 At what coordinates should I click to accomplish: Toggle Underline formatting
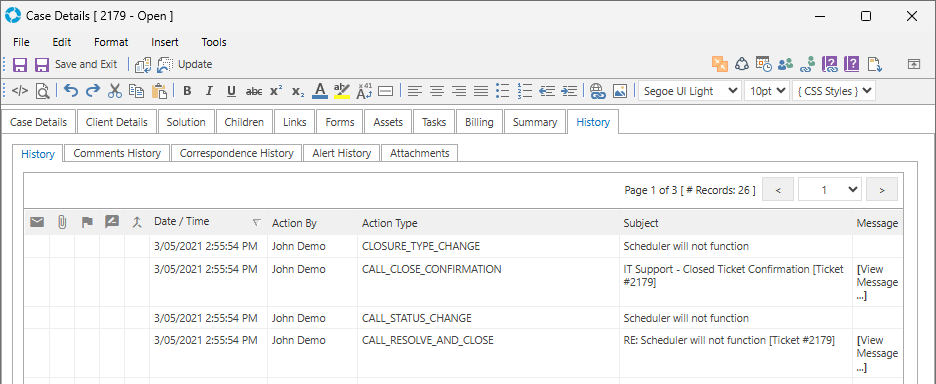coord(232,91)
